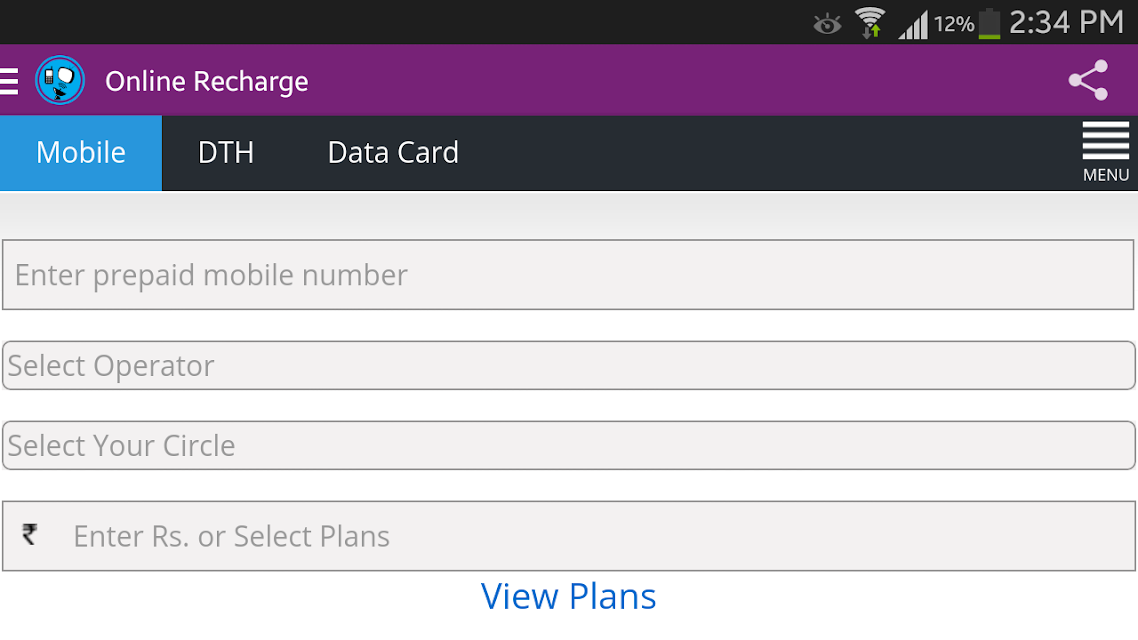Tap the Online Recharge app logo
Screen dimensions: 1138x640
(x=60, y=80)
